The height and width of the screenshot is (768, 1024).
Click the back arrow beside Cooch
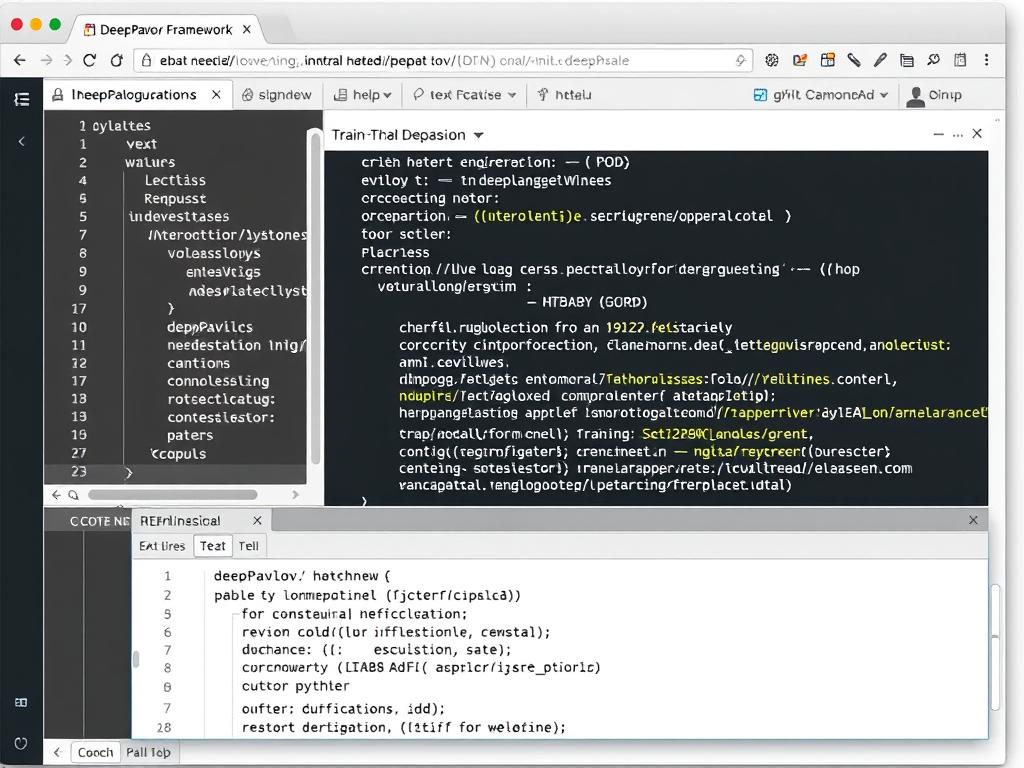[x=57, y=752]
